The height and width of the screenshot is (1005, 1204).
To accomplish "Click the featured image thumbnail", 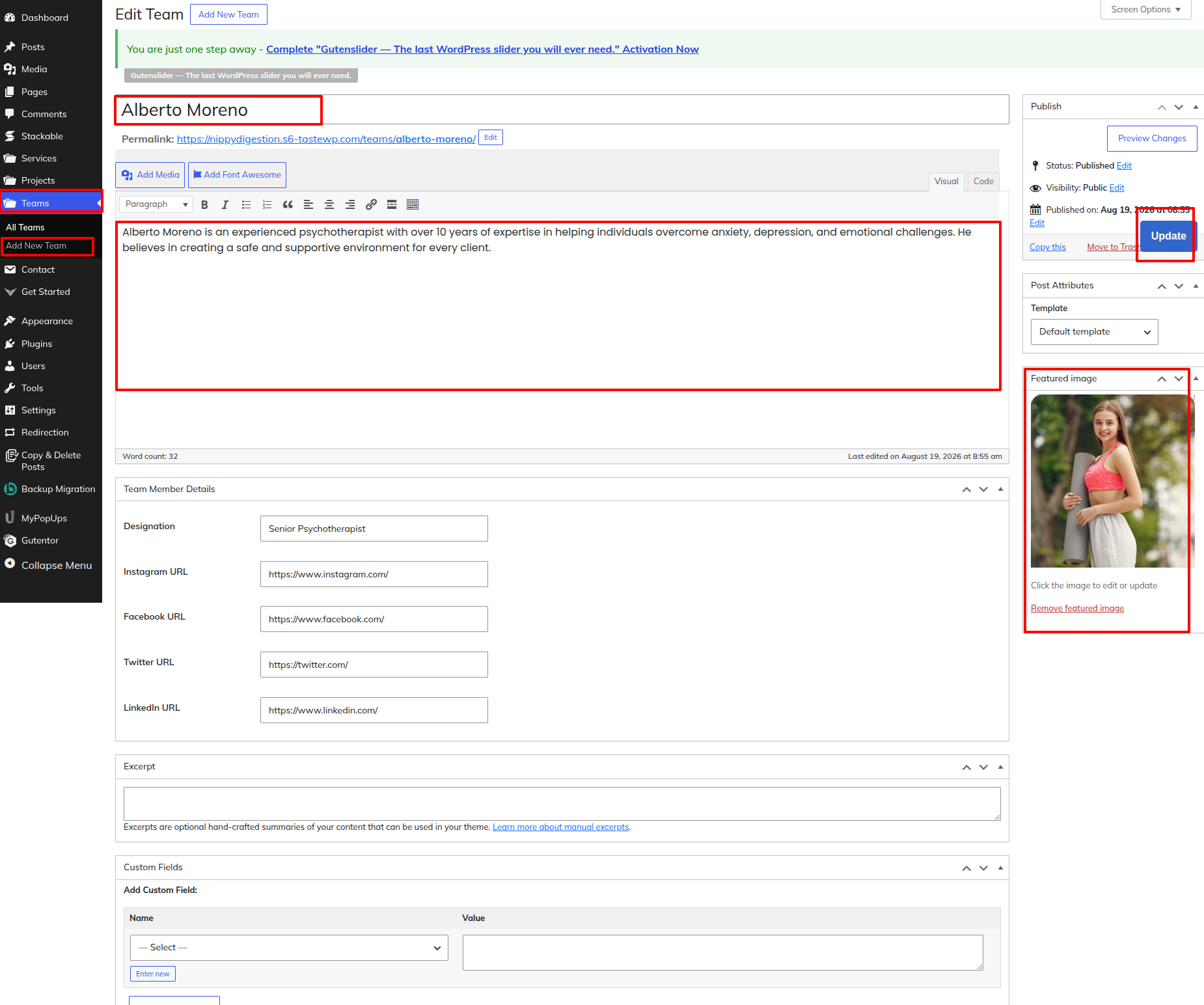I will coord(1112,481).
